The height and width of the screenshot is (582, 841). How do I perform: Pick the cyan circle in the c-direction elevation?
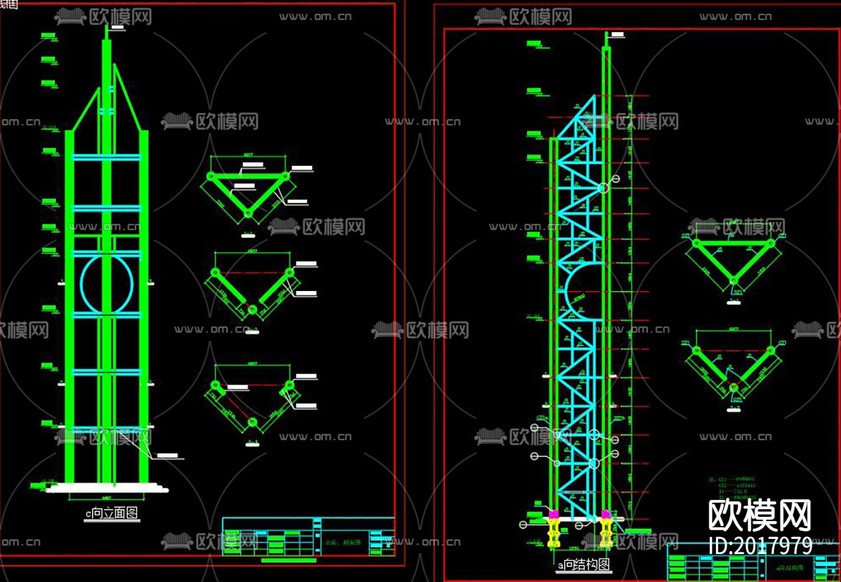pos(107,284)
